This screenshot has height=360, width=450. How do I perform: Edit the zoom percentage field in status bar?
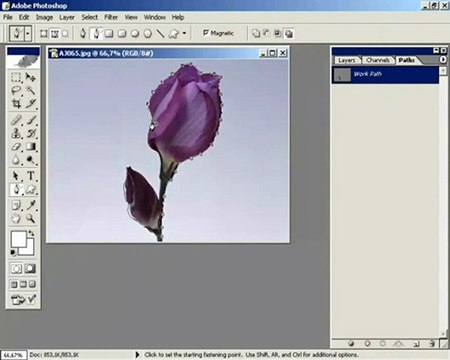click(13, 355)
